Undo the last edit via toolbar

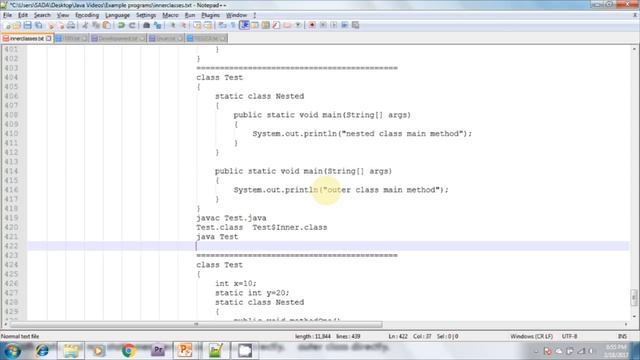coord(121,25)
